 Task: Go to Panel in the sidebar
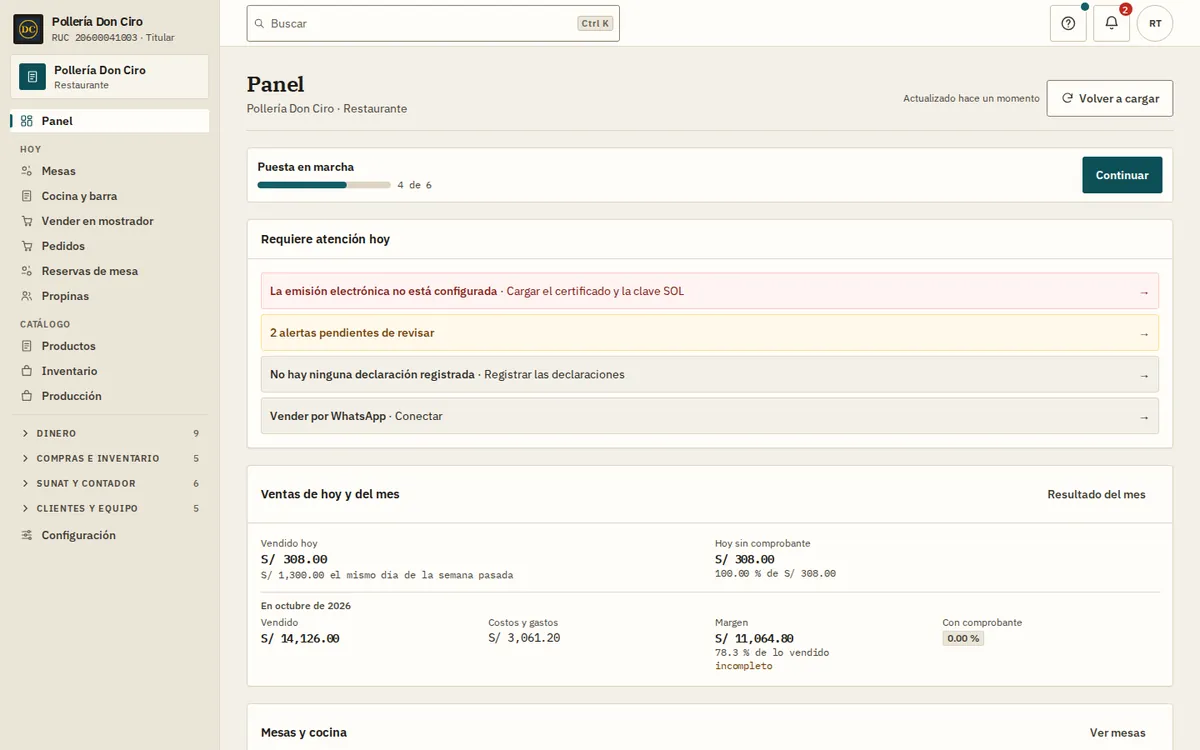[x=110, y=121]
